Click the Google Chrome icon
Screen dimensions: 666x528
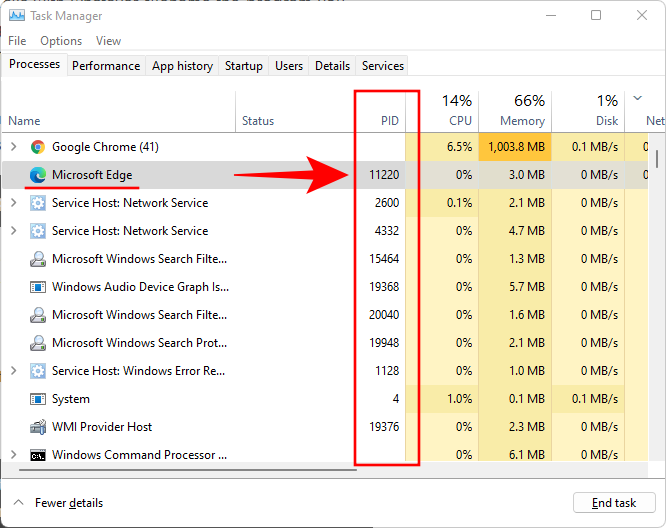[x=38, y=147]
